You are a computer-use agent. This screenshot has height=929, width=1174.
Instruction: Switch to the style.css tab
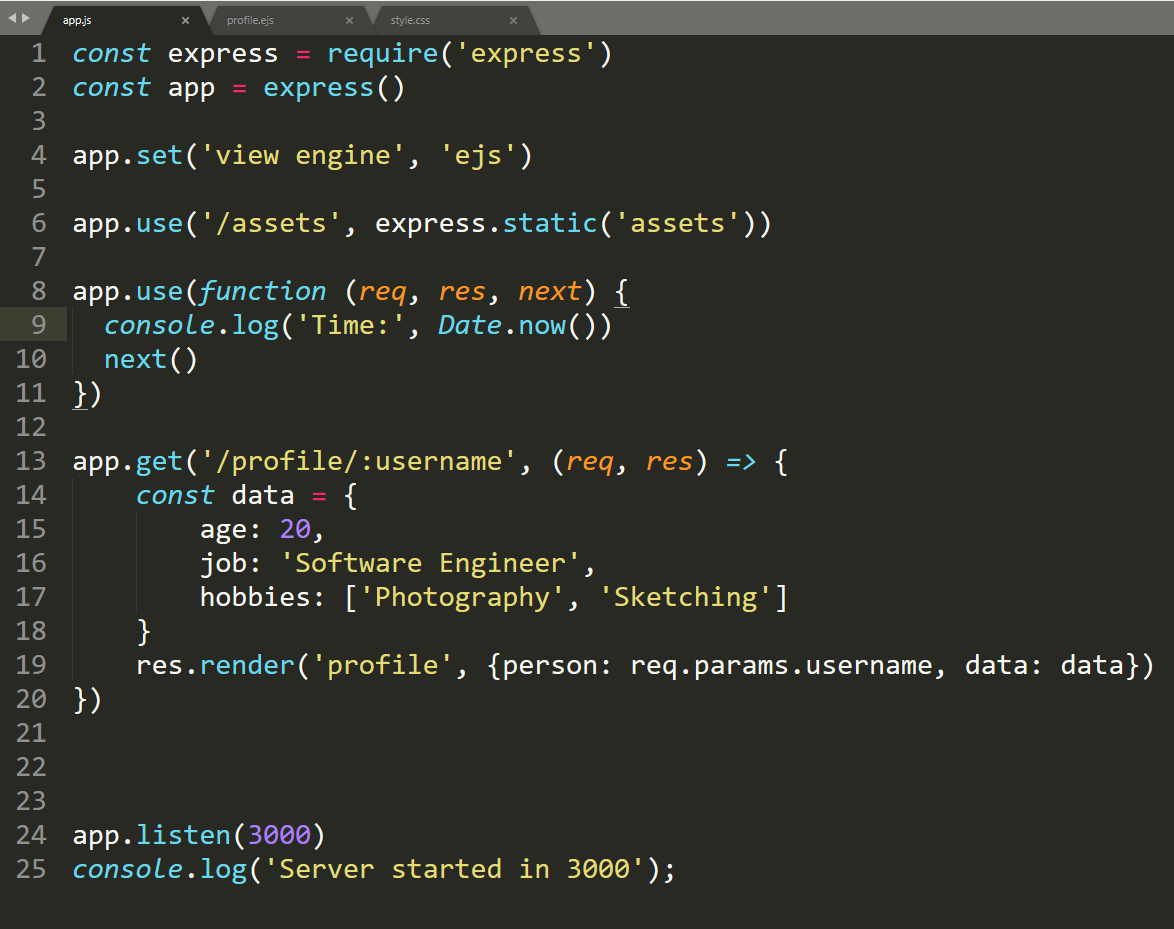(x=410, y=20)
